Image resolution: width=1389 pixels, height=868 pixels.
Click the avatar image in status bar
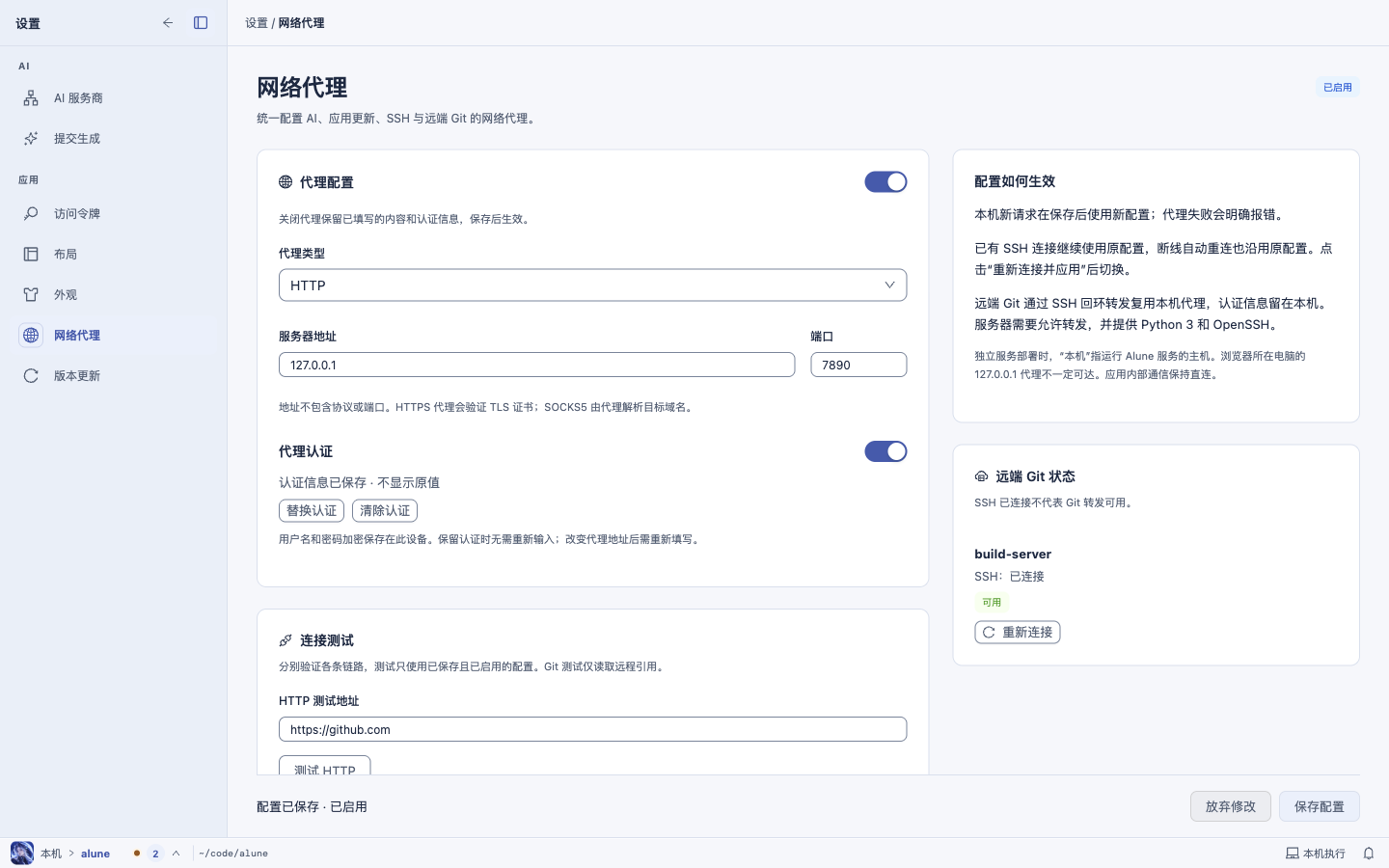pos(22,853)
